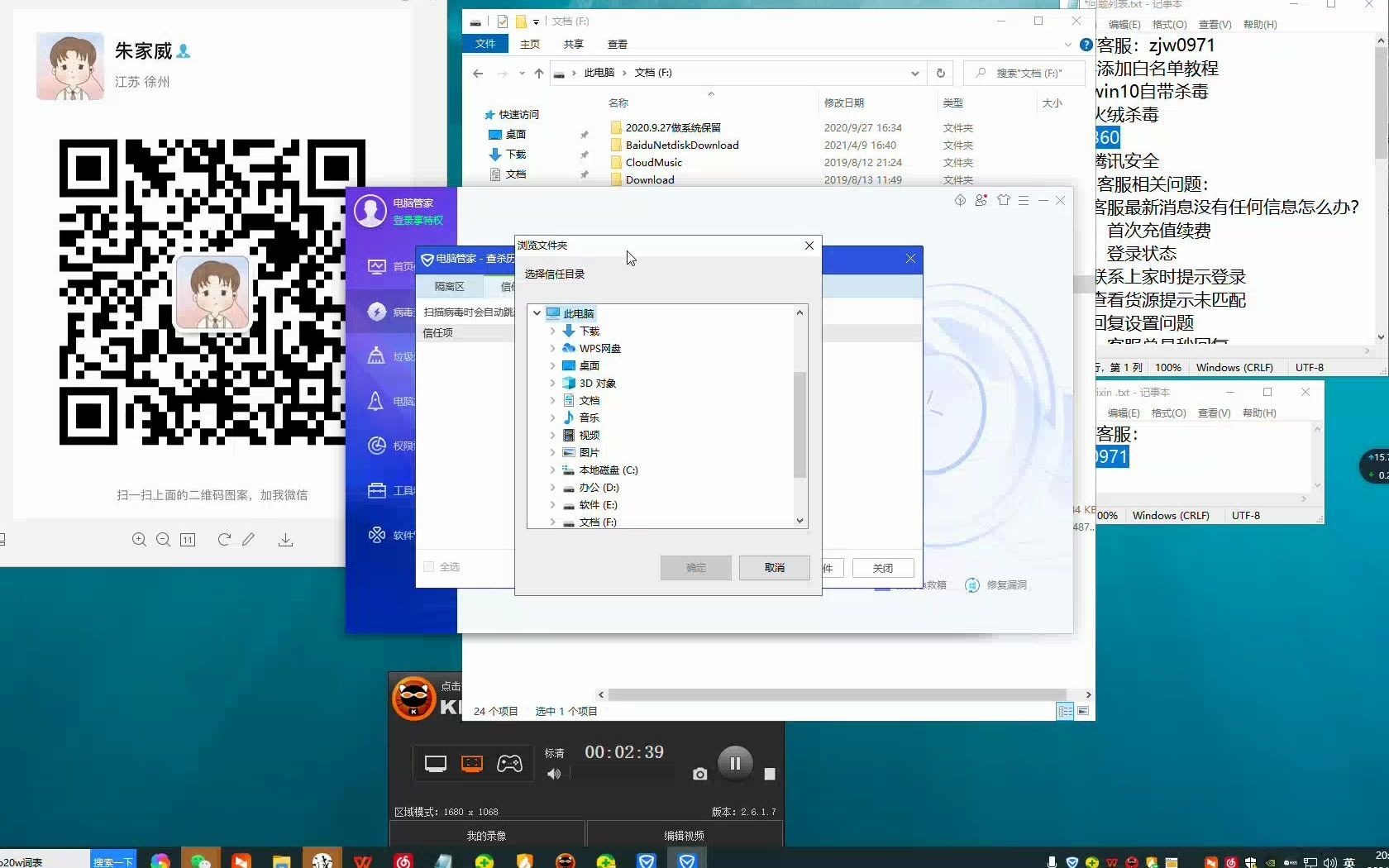Refresh the File Explorer folder

(940, 73)
